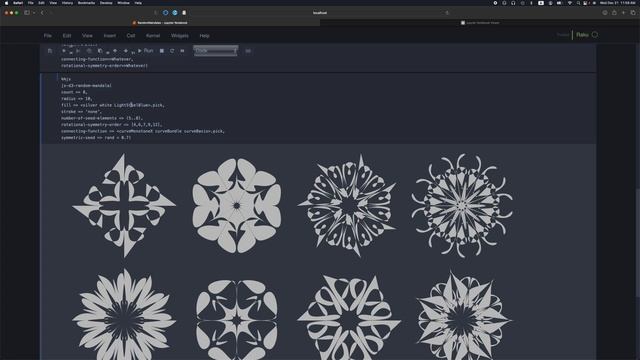
Task: Click the 'symmetric-seed => rand' code line
Action: pyautogui.click(x=96, y=138)
